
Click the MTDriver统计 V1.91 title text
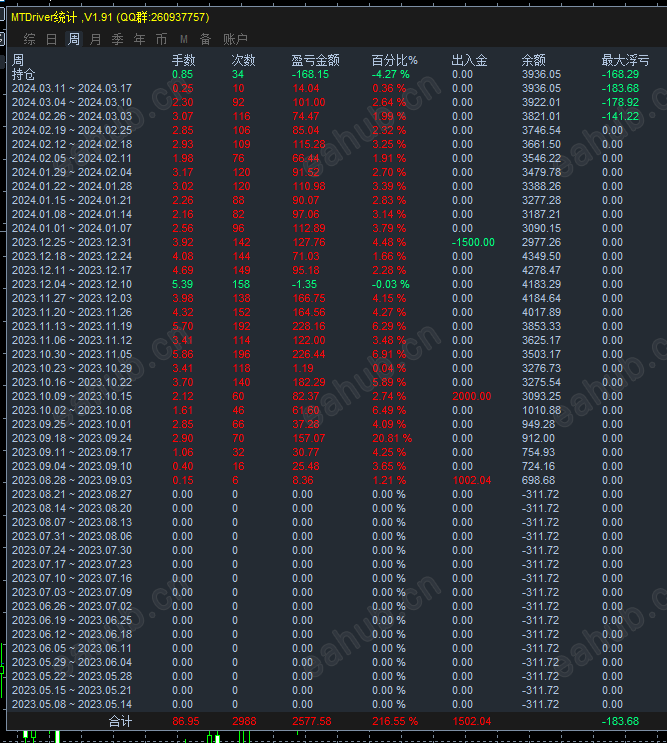pyautogui.click(x=110, y=18)
